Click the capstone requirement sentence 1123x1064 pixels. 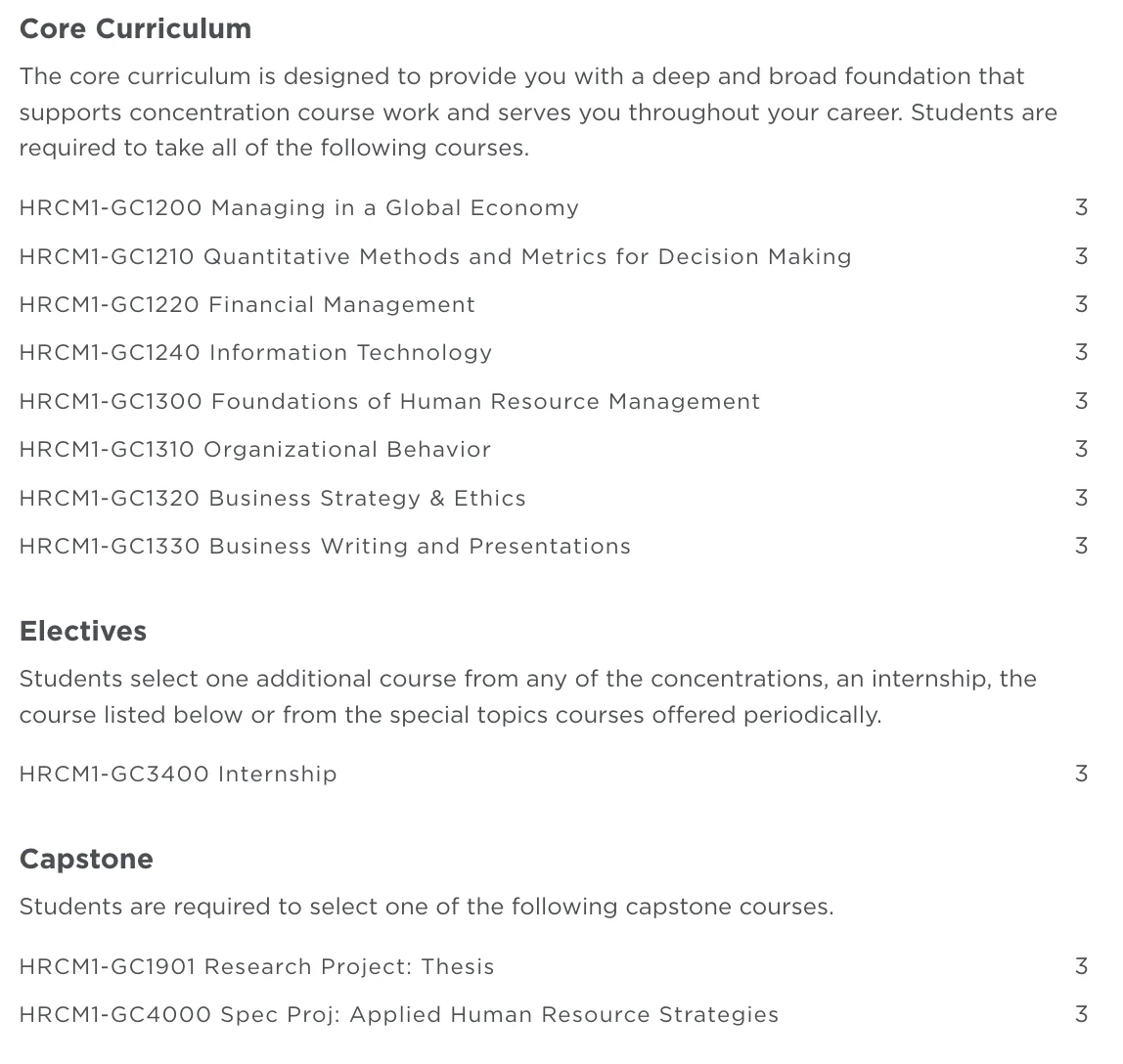coord(427,908)
